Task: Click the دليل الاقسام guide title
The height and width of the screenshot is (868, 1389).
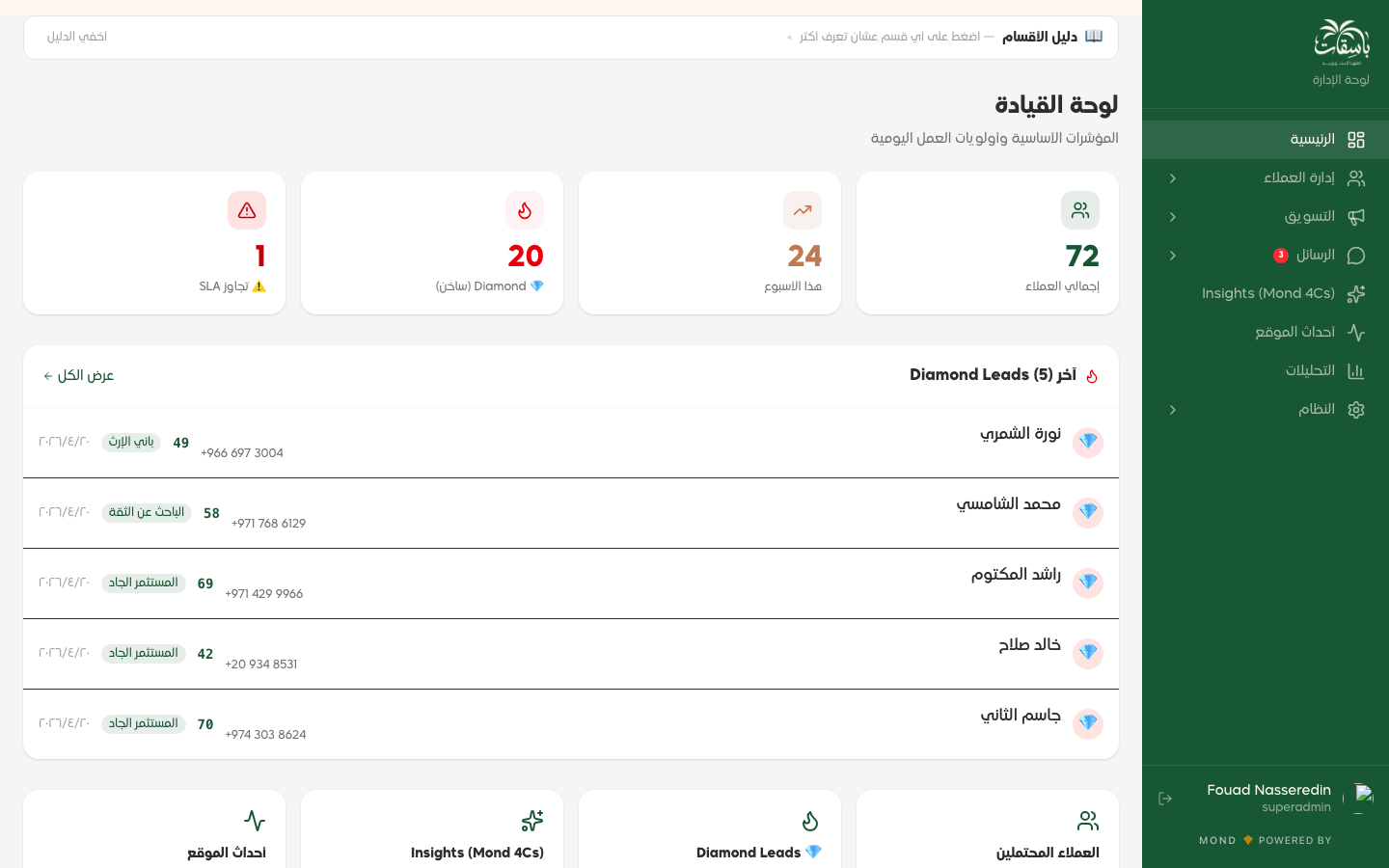Action: coord(1040,37)
